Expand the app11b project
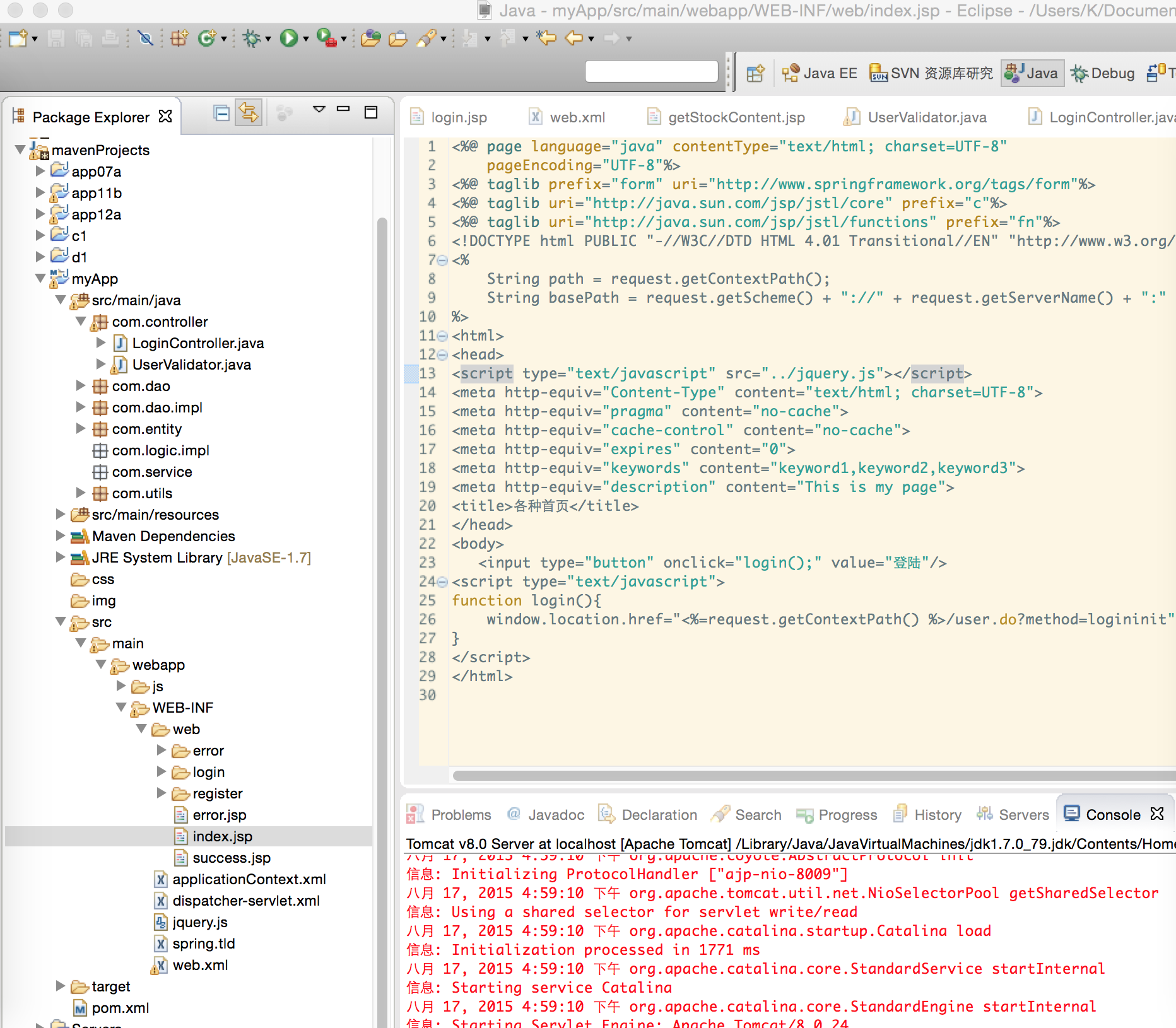The width and height of the screenshot is (1176, 1028). point(40,192)
